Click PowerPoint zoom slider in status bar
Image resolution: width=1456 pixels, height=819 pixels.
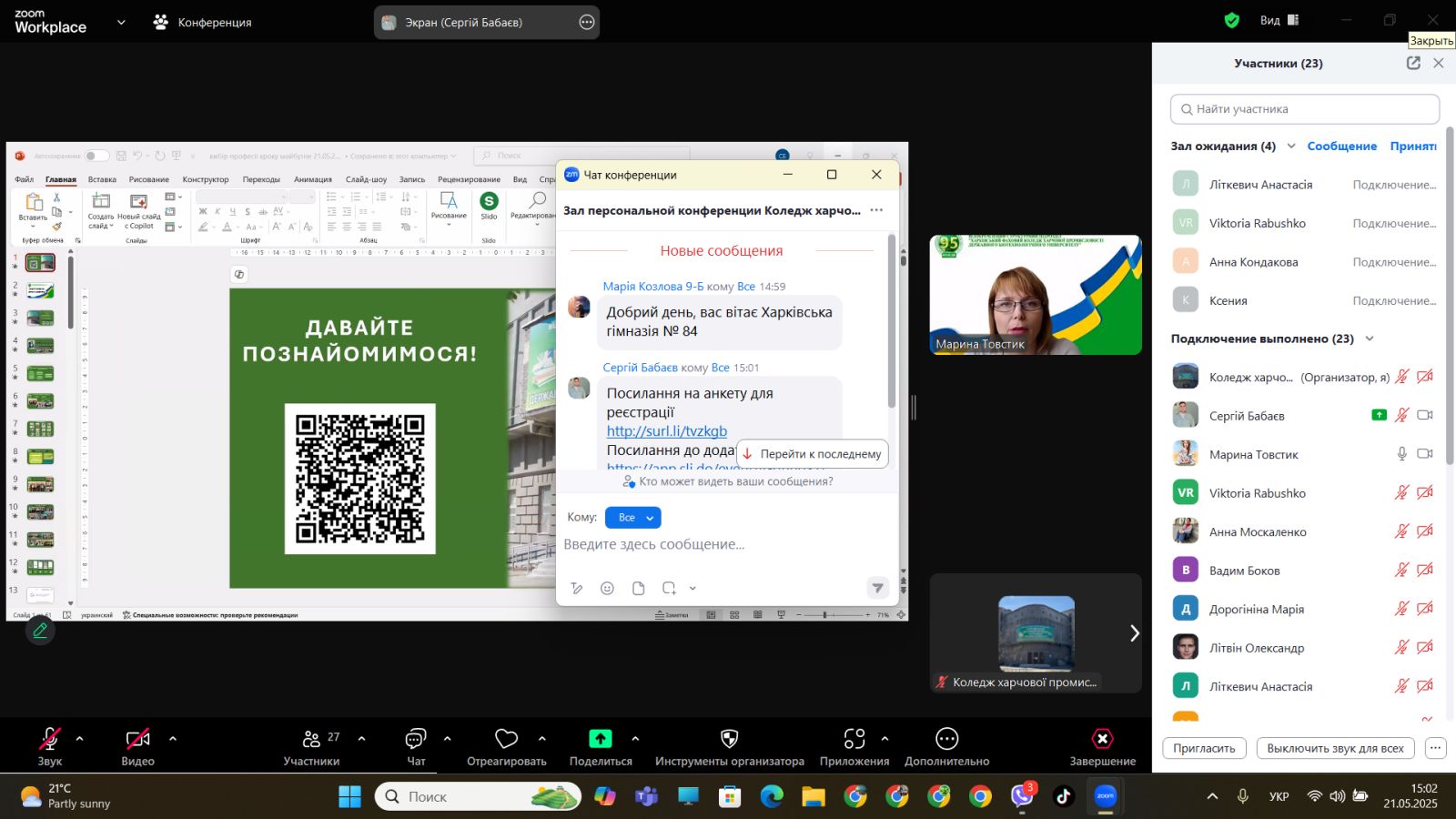coord(824,615)
